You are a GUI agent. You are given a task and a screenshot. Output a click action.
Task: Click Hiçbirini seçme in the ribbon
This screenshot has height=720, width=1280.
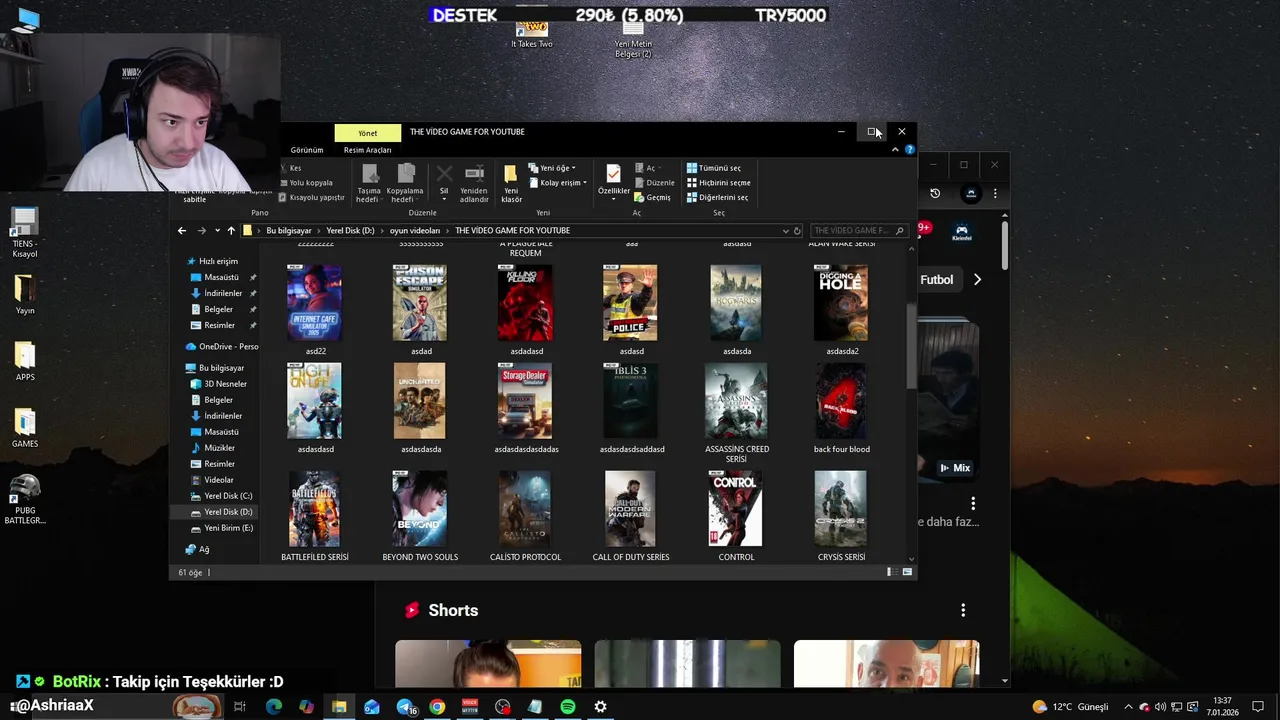coord(718,183)
